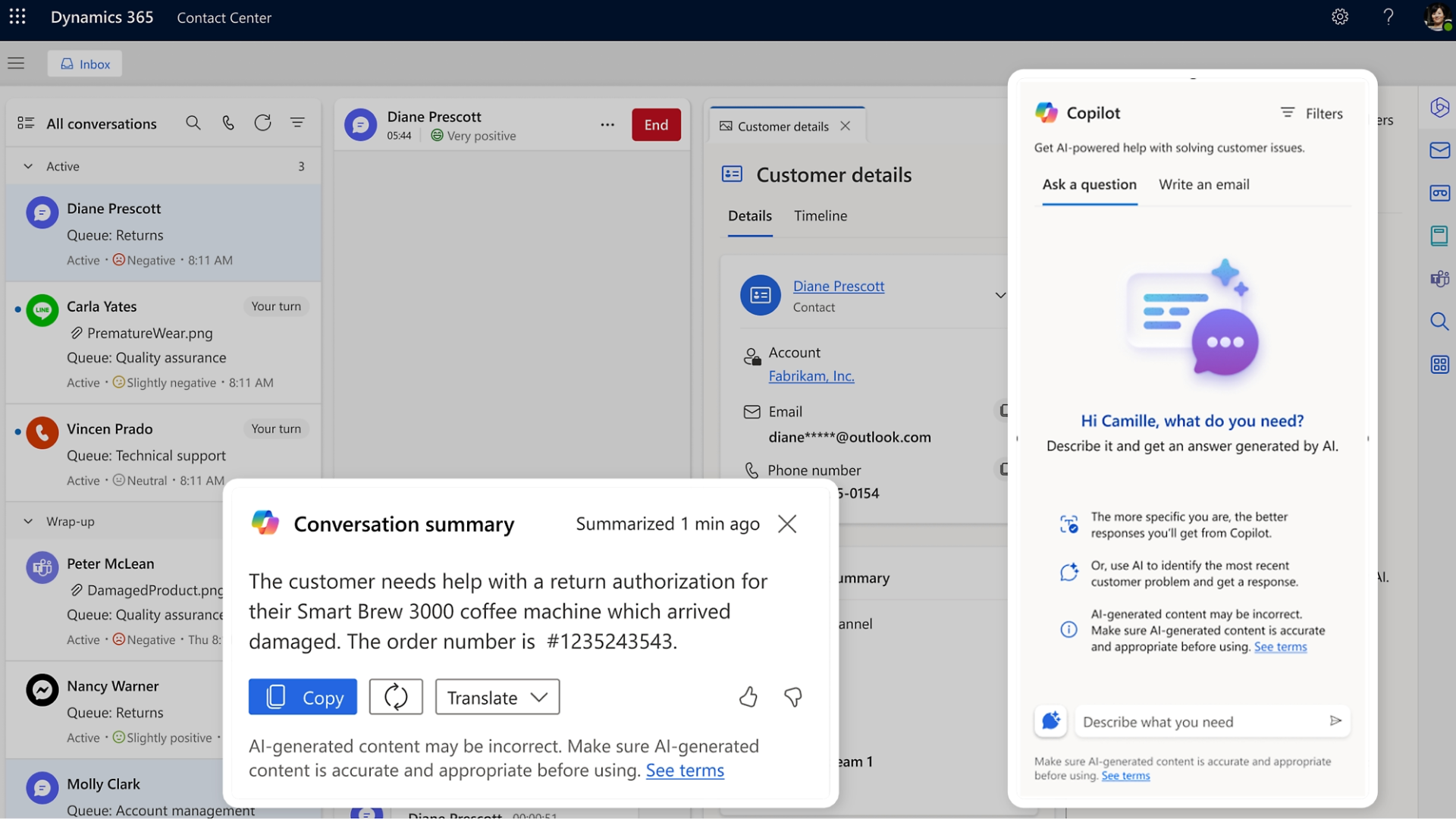1456x819 pixels.
Task: Switch to the Timeline tab
Action: (821, 215)
